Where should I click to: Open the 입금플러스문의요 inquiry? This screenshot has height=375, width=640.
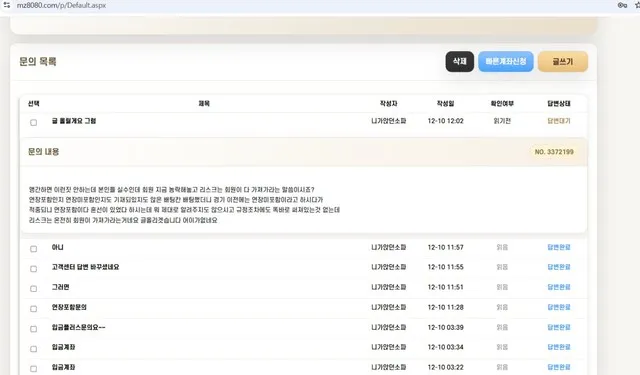pos(78,327)
